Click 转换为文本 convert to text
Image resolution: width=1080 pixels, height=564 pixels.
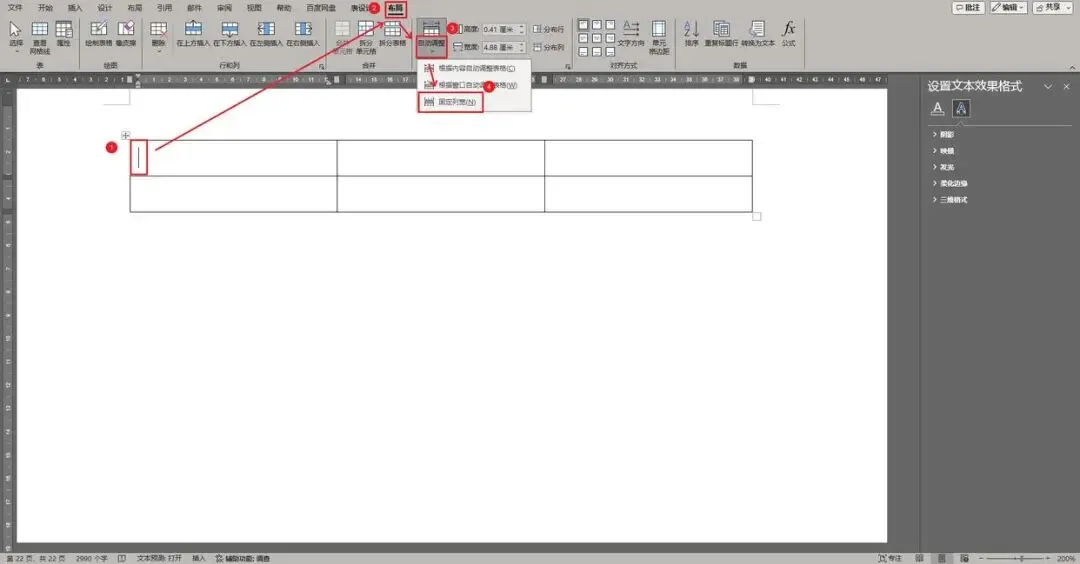pyautogui.click(x=758, y=34)
